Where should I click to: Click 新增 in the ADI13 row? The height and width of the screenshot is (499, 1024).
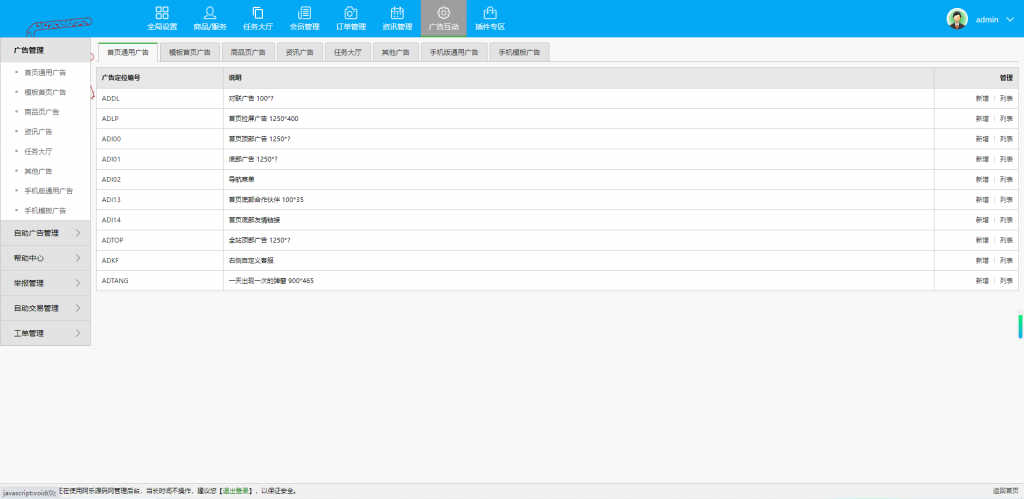pos(982,199)
